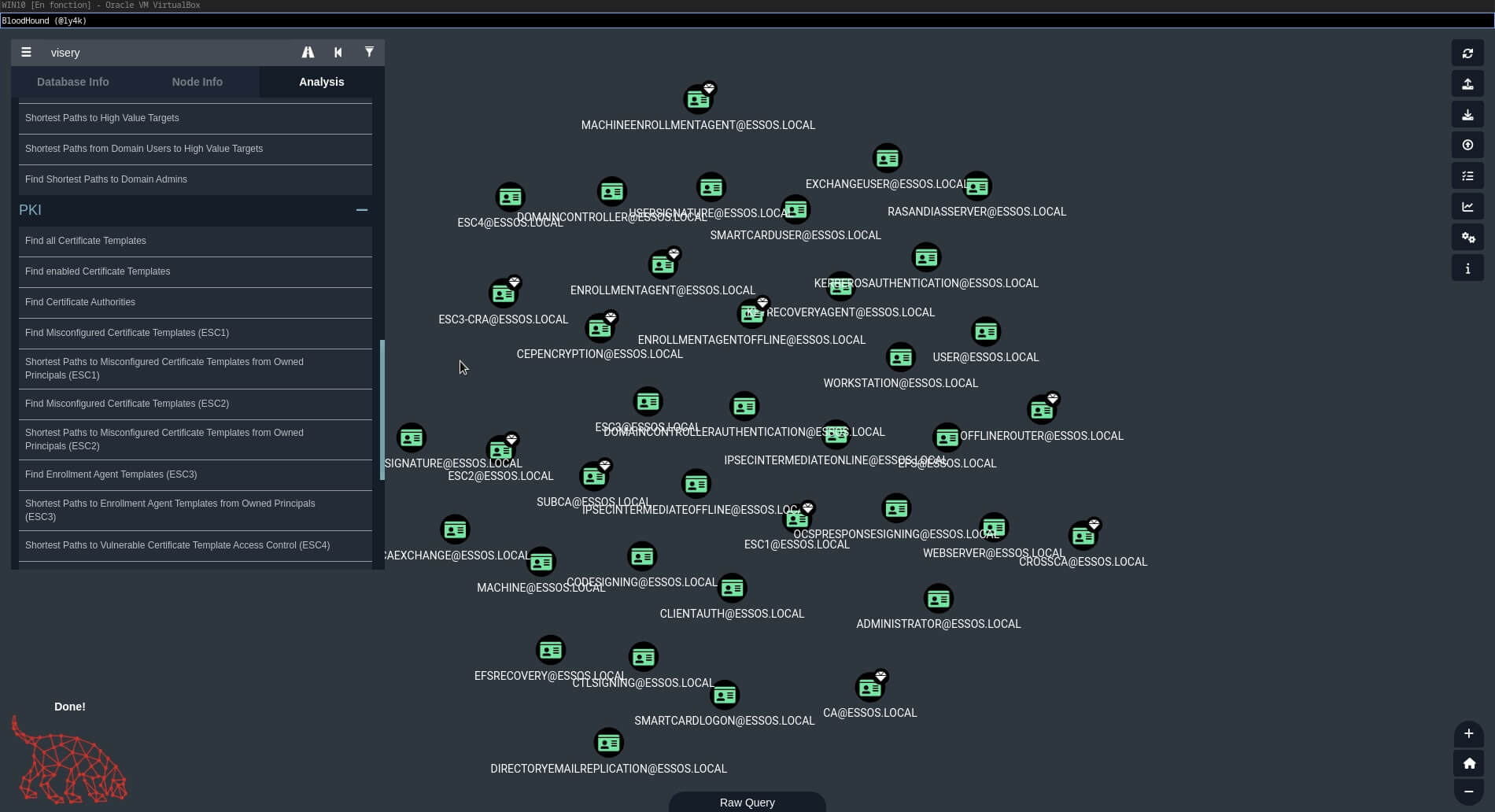This screenshot has width=1495, height=812.
Task: Open the Raw Query panel
Action: point(747,803)
